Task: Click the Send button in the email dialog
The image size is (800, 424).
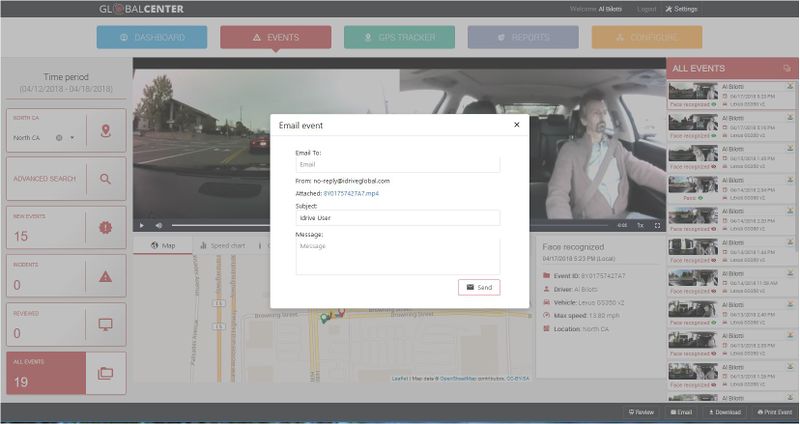Action: [479, 287]
